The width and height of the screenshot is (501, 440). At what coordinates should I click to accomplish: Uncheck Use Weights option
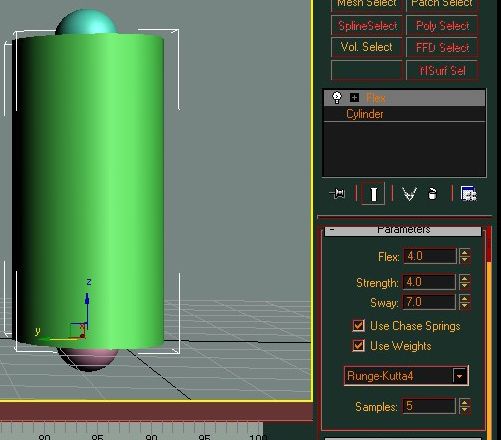point(358,346)
